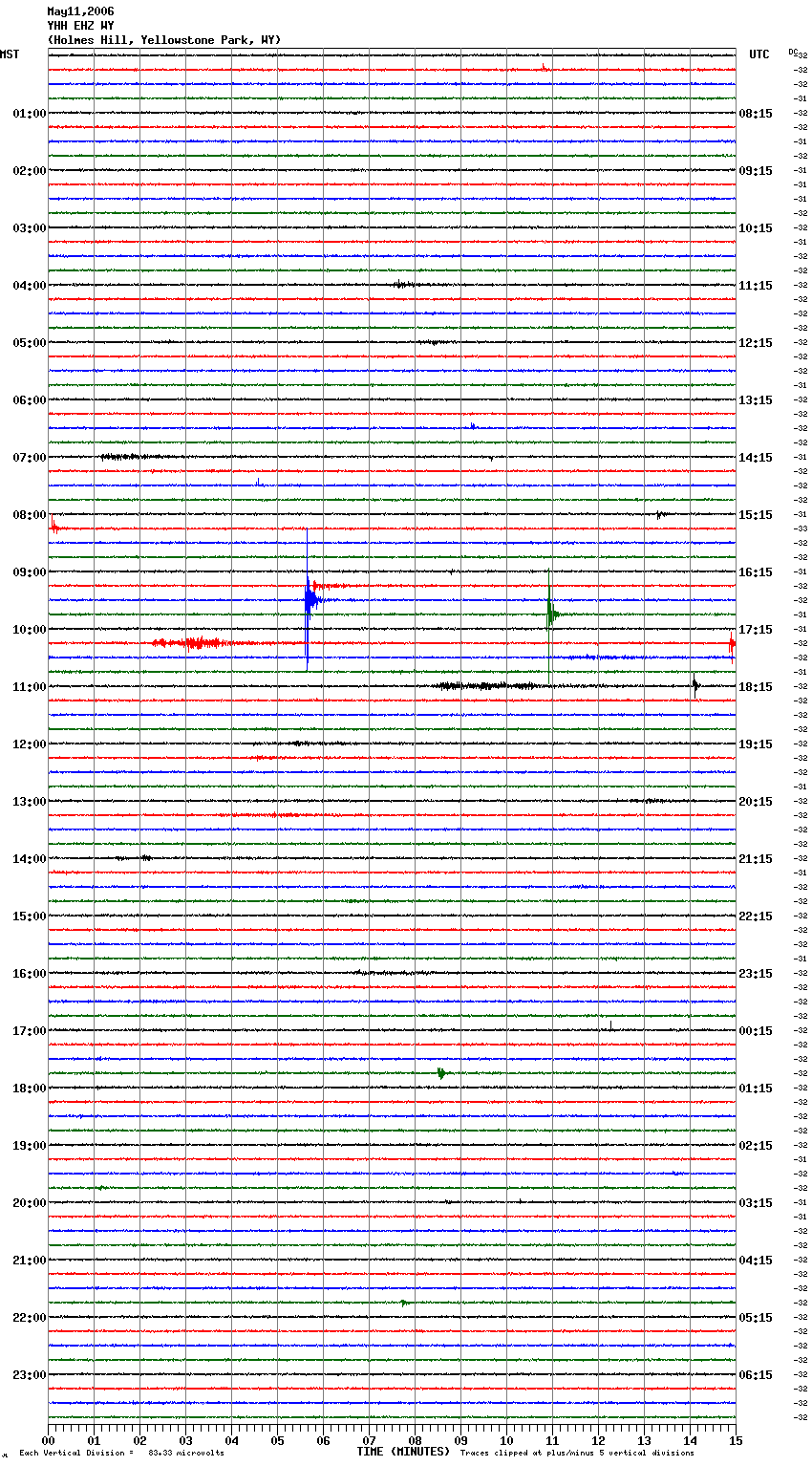Click the 19:00 MST time label
The width and height of the screenshot is (812, 1466).
pos(30,1146)
